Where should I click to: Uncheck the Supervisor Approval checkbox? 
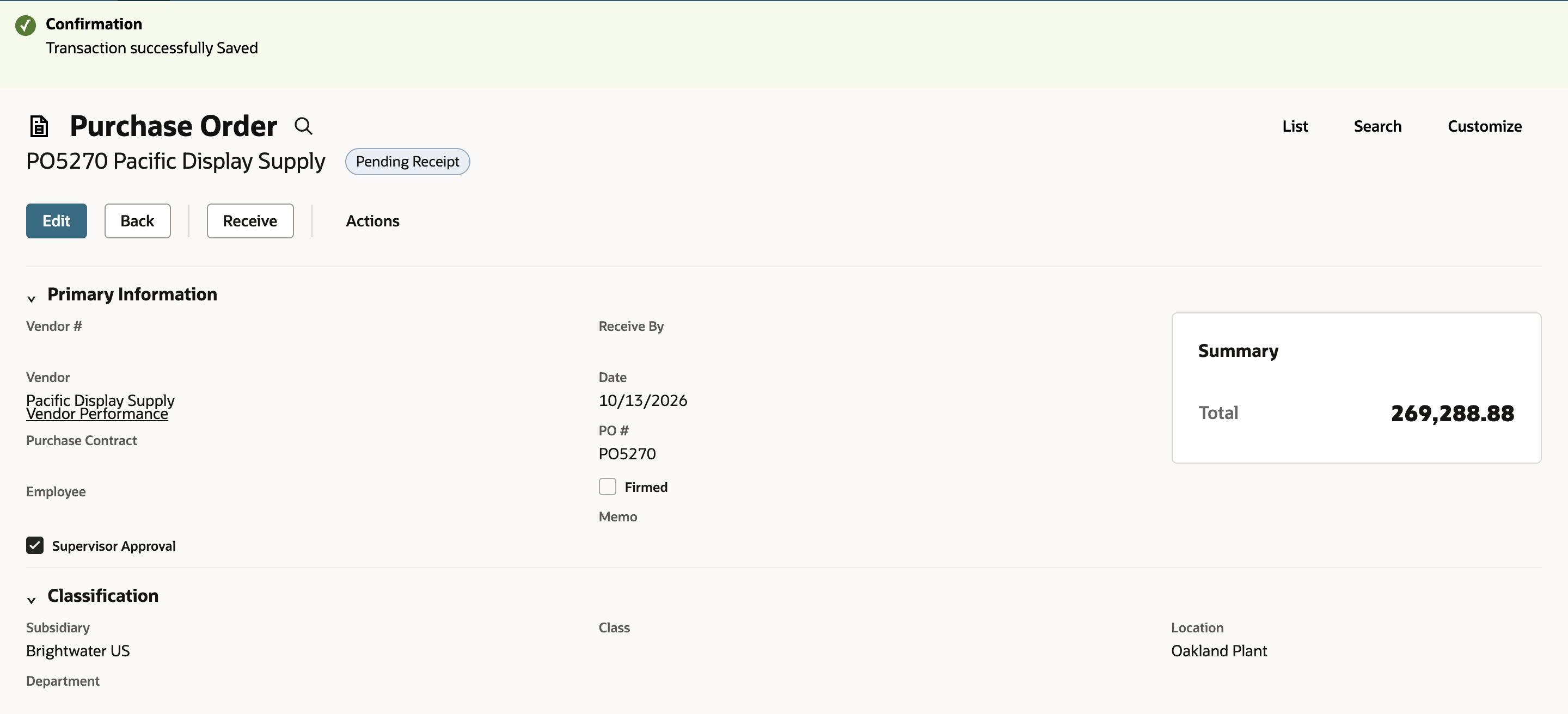[x=35, y=545]
